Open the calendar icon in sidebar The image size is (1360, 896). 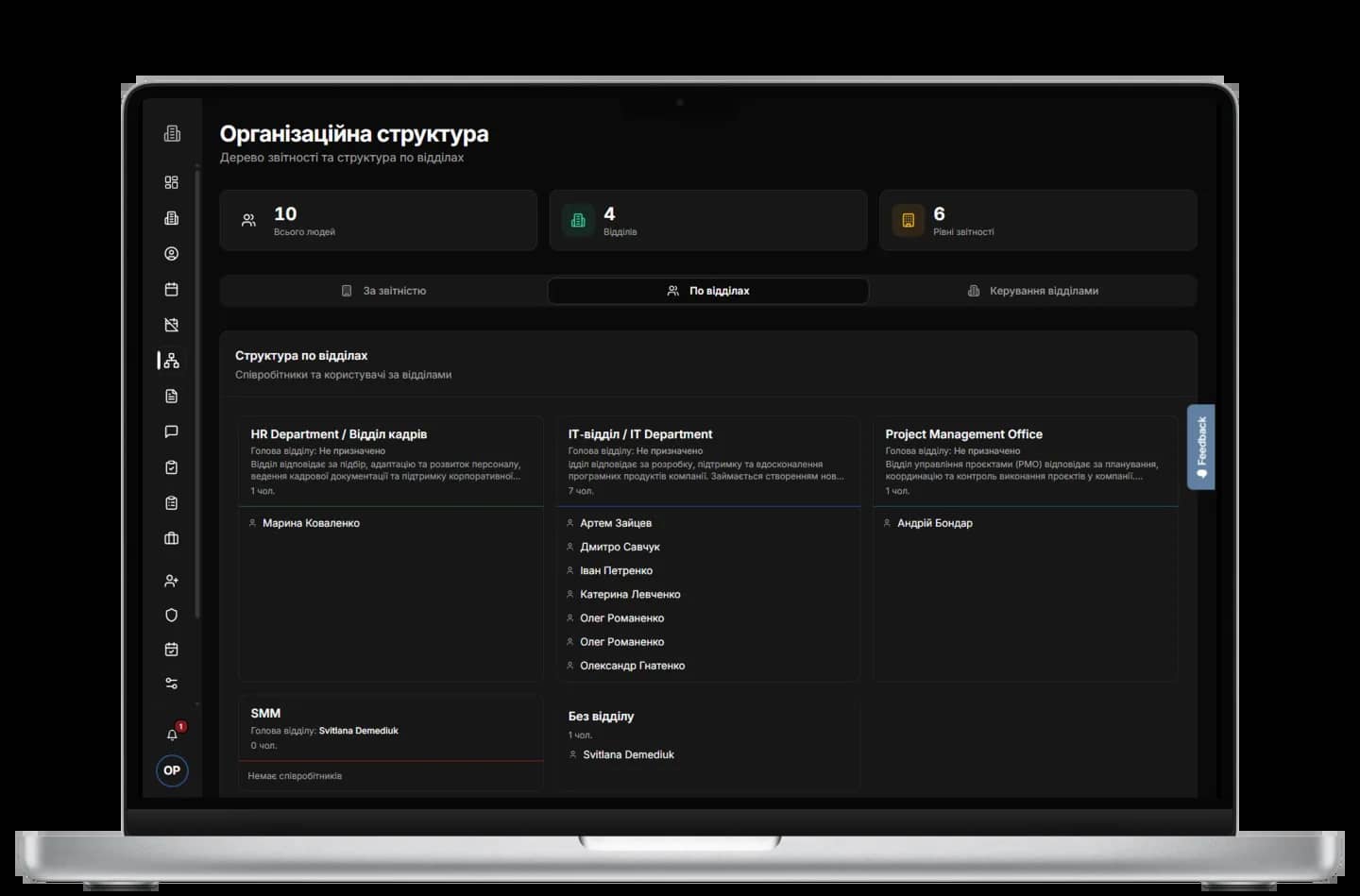click(x=171, y=289)
